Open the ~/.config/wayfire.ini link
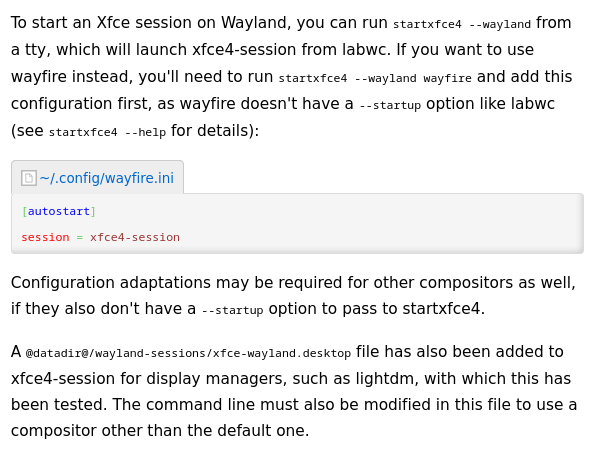This screenshot has width=592, height=453. click(x=106, y=178)
